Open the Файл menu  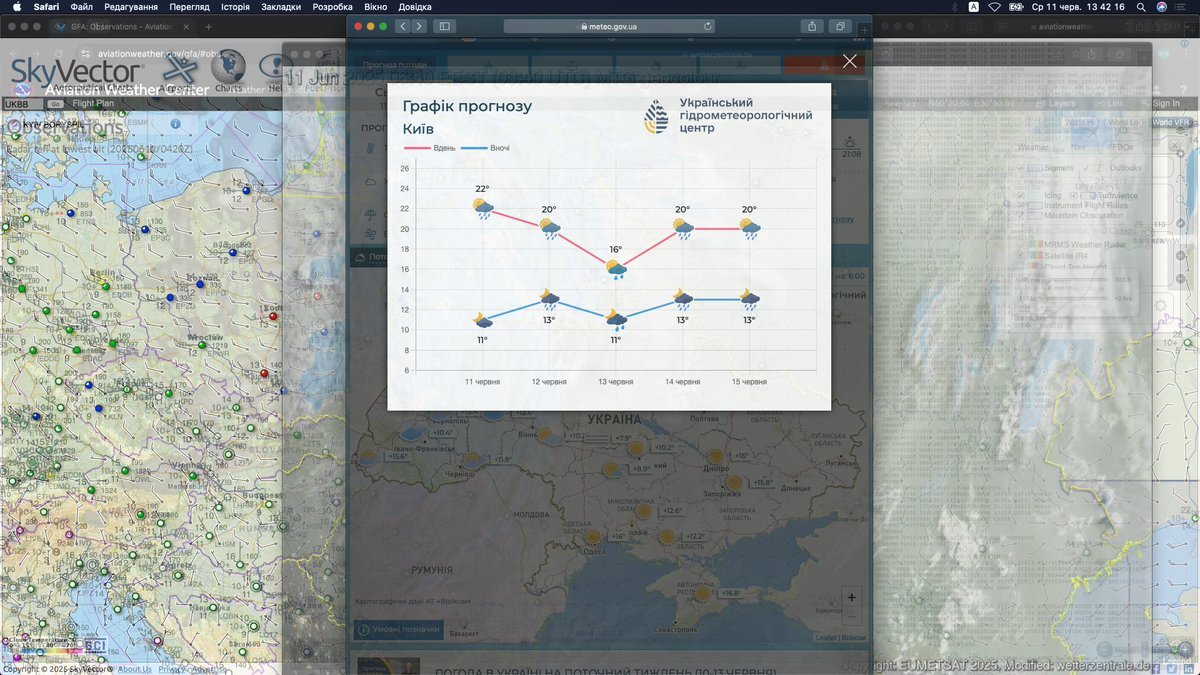[x=82, y=7]
